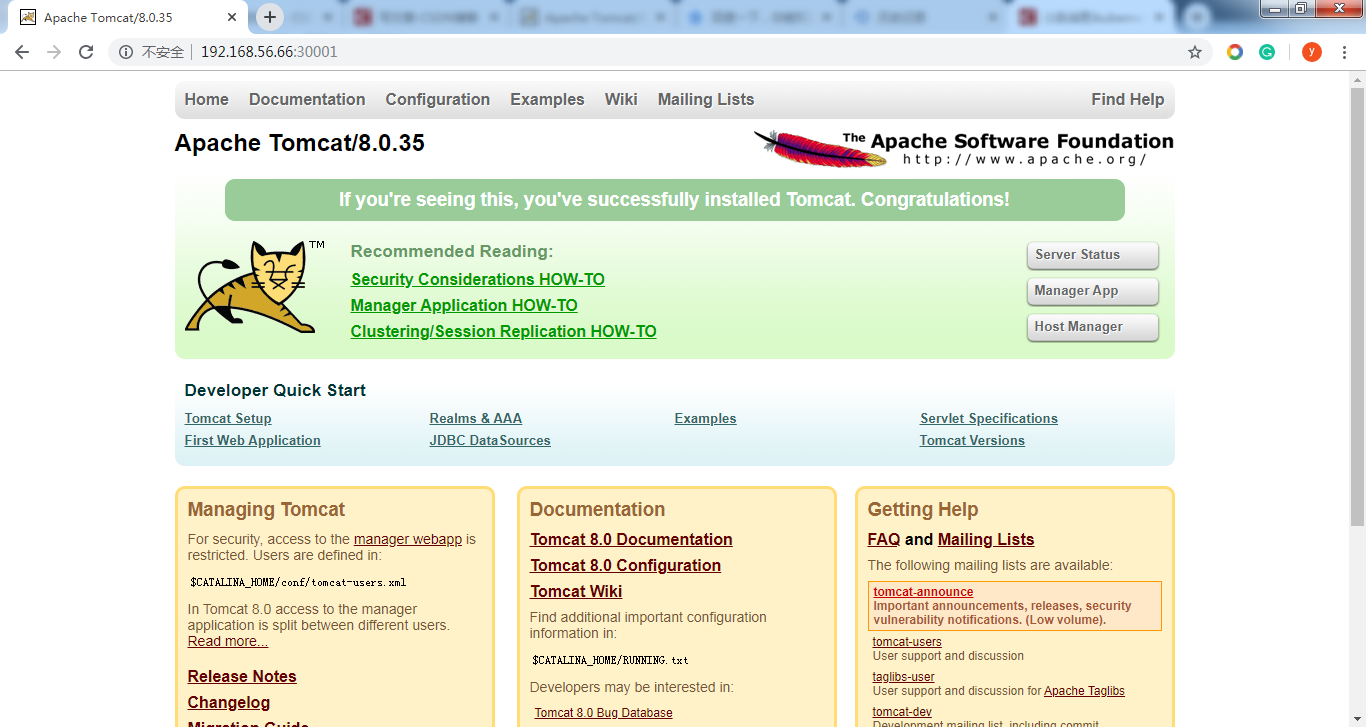The height and width of the screenshot is (727, 1366).
Task: Open the Tomcat 8.0 Bug Database link
Action: pyautogui.click(x=603, y=713)
